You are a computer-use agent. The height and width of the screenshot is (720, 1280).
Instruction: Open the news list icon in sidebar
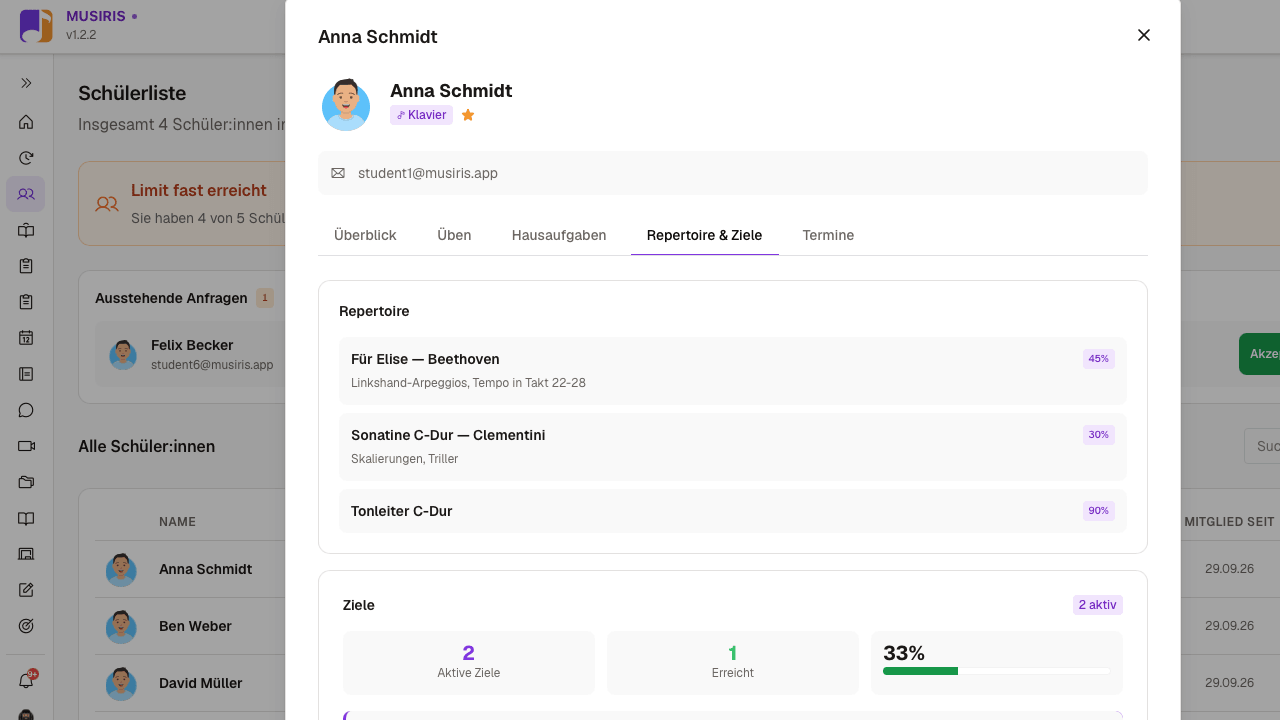click(x=26, y=374)
